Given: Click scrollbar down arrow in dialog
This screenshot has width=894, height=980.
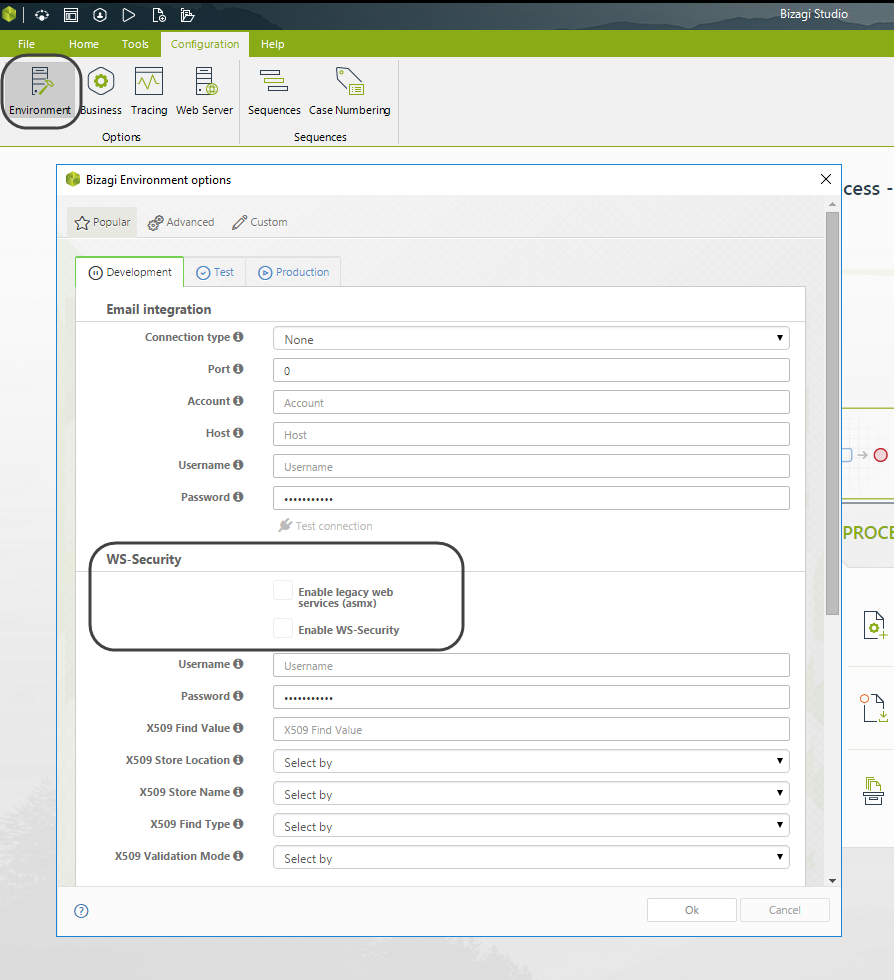Looking at the screenshot, I should [832, 881].
